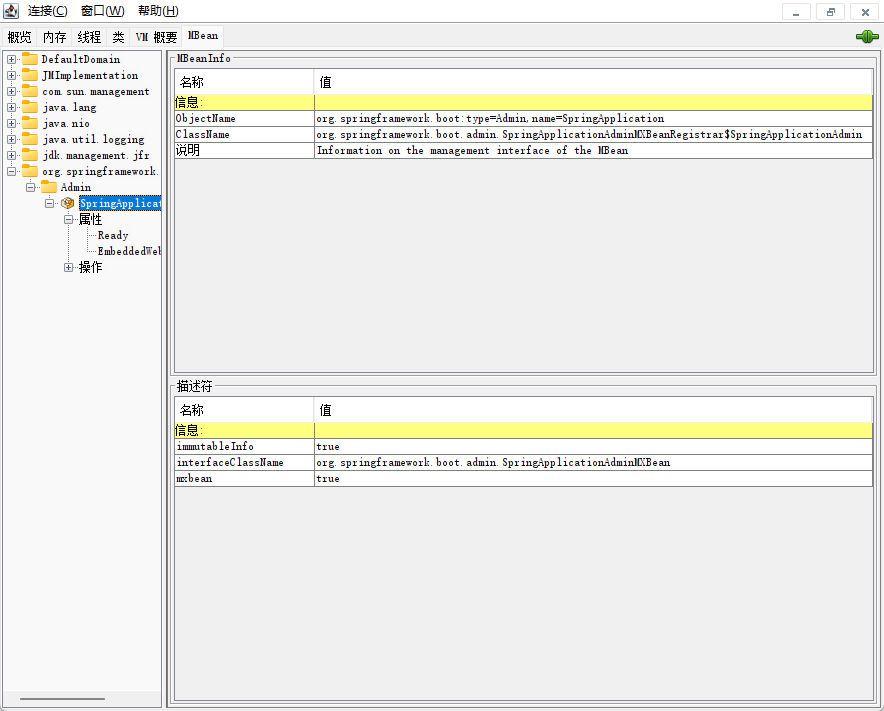This screenshot has width=884, height=711.
Task: Select the MBean tab
Action: coord(202,36)
